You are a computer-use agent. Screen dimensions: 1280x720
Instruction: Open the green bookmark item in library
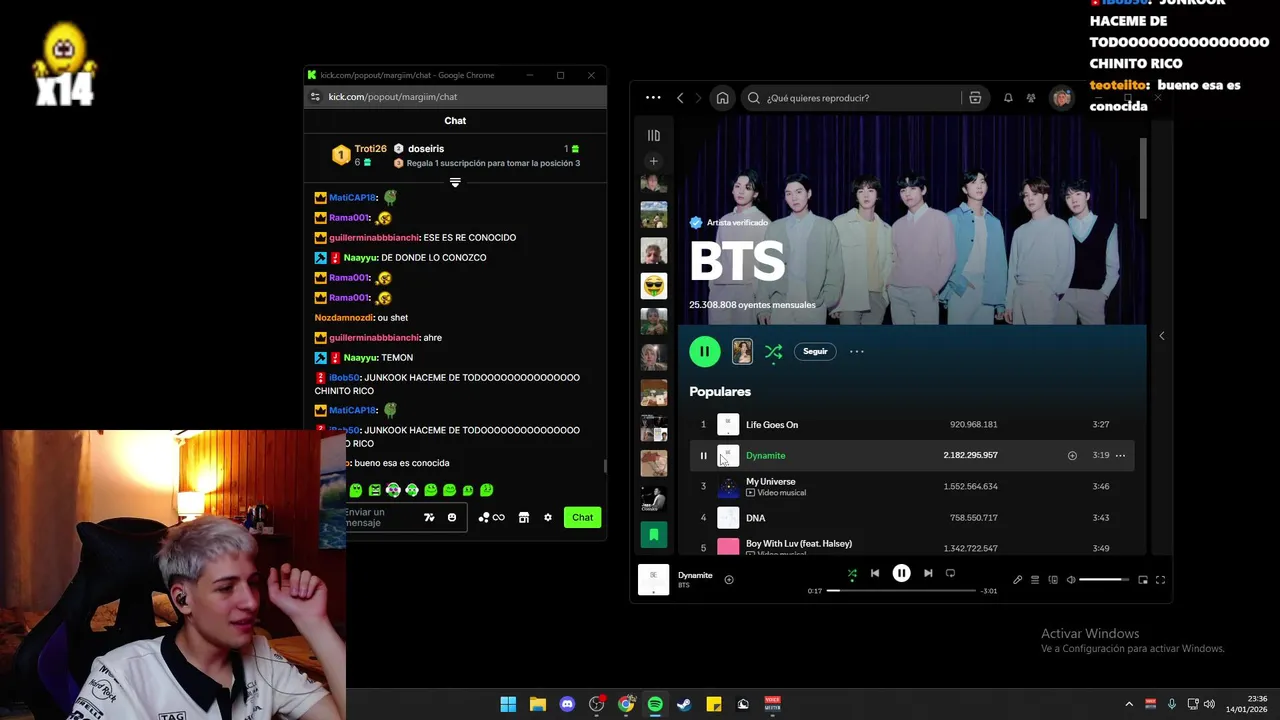coord(653,535)
